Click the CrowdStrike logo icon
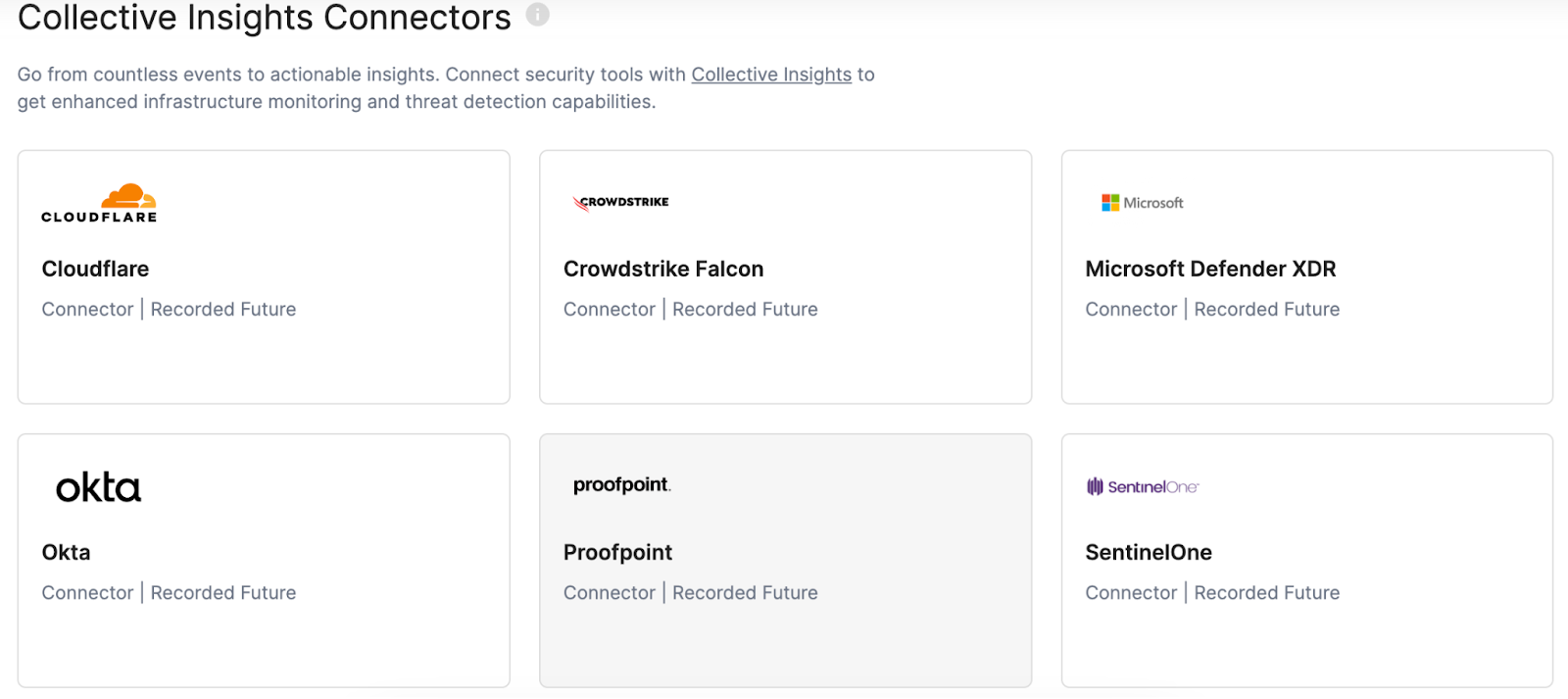Viewport: 1568px width, 699px height. (x=581, y=203)
